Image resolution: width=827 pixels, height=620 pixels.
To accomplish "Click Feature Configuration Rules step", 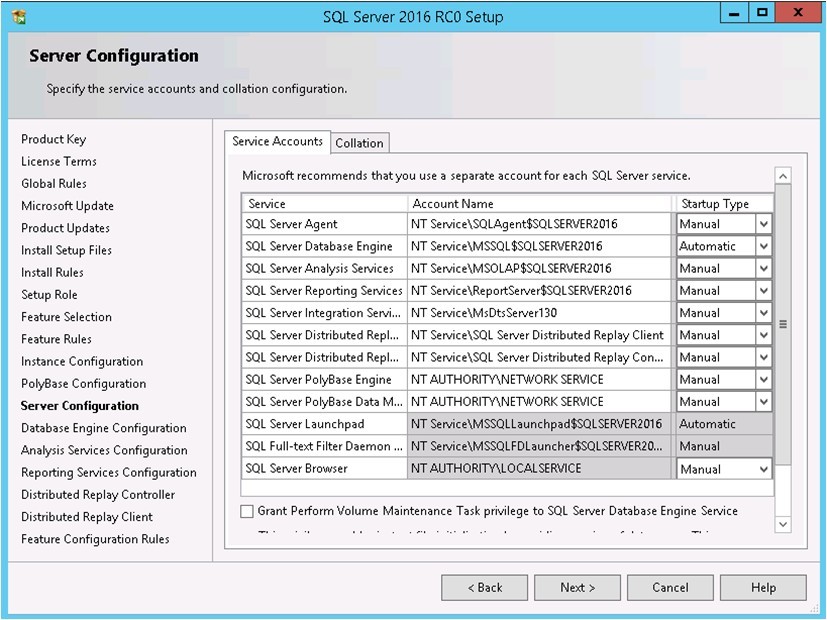I will pyautogui.click(x=95, y=538).
